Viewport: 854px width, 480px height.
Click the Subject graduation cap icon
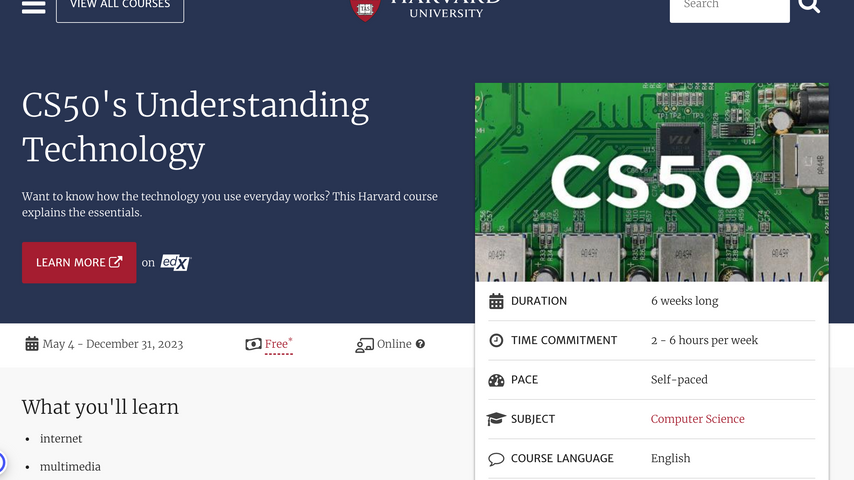pyautogui.click(x=496, y=419)
